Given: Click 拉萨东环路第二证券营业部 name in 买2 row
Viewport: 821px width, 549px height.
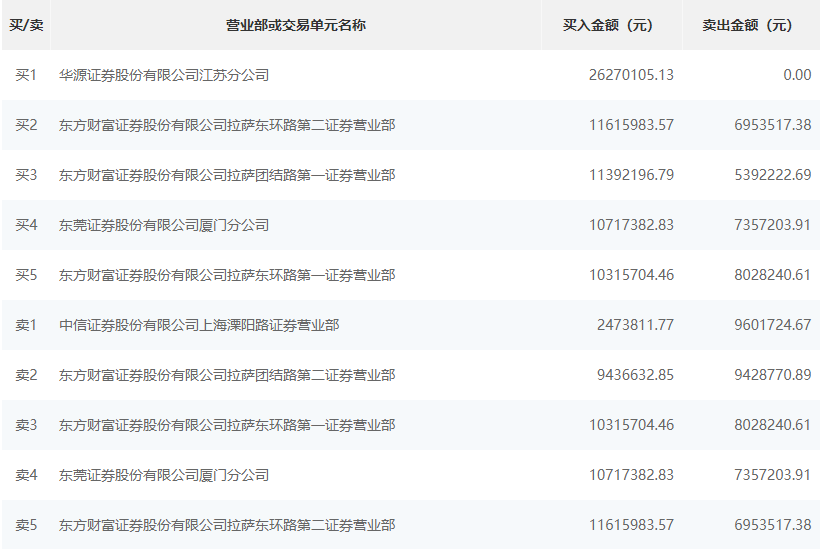Looking at the screenshot, I should (x=227, y=125).
